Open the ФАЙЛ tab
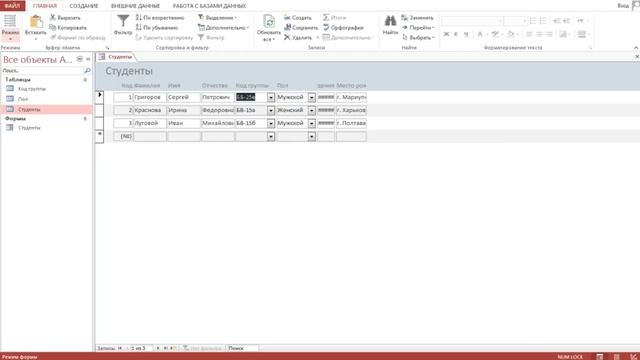Image resolution: width=640 pixels, height=360 pixels. [x=13, y=6]
